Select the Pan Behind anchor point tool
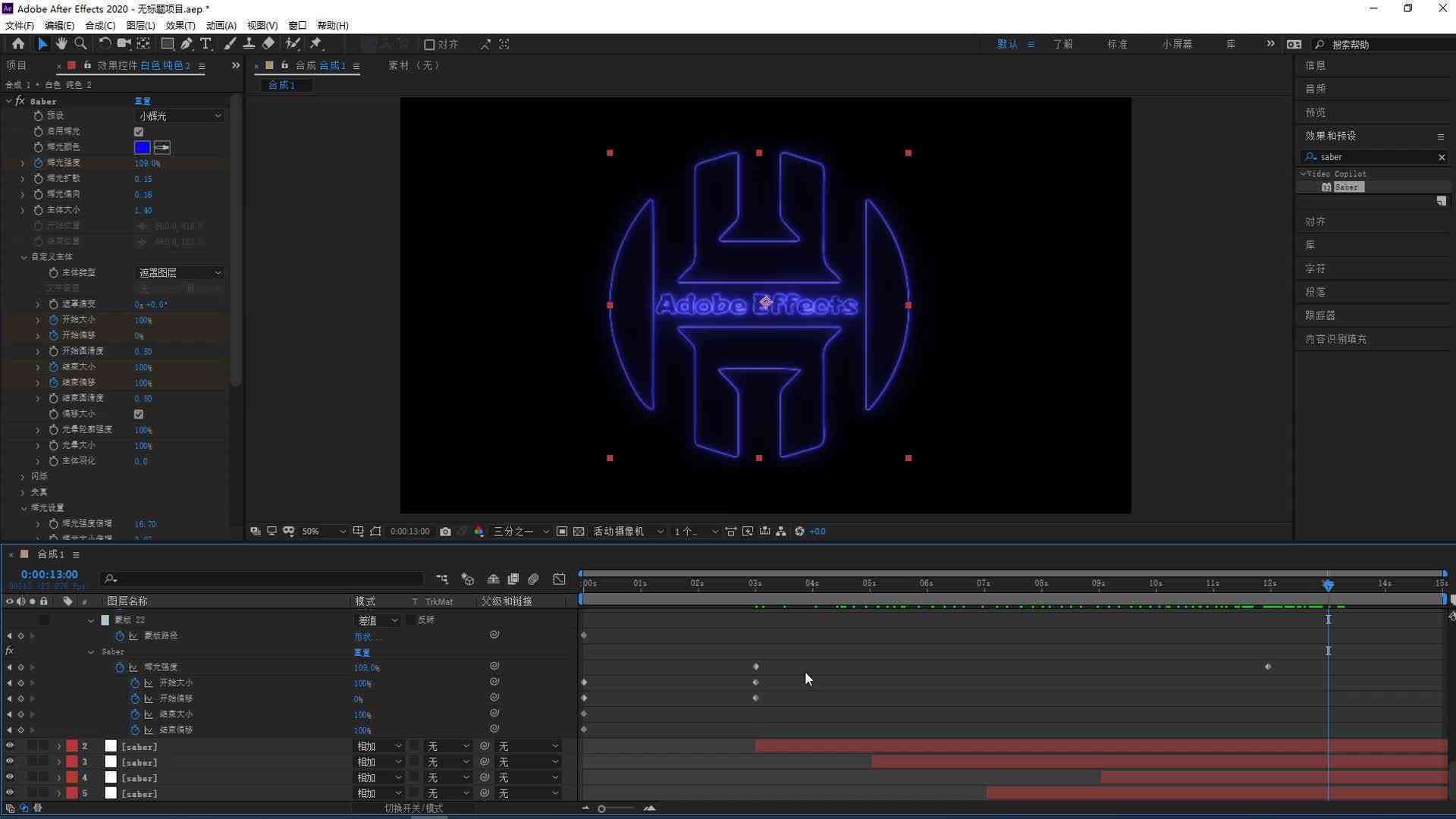The height and width of the screenshot is (819, 1456). (x=143, y=44)
